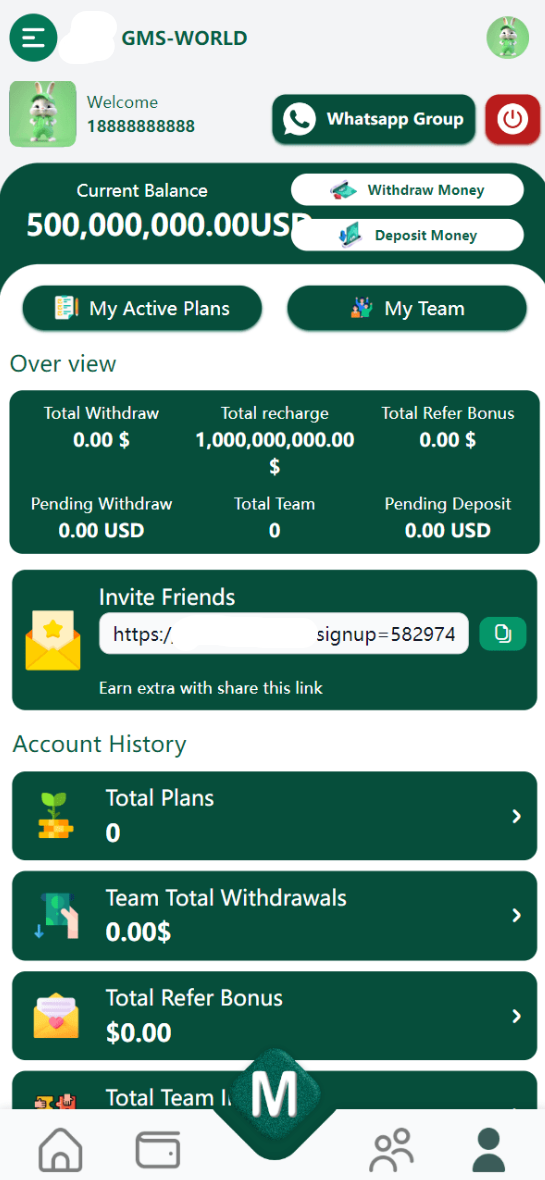Copy the invite link with copy icon
The image size is (545, 1180).
(503, 634)
